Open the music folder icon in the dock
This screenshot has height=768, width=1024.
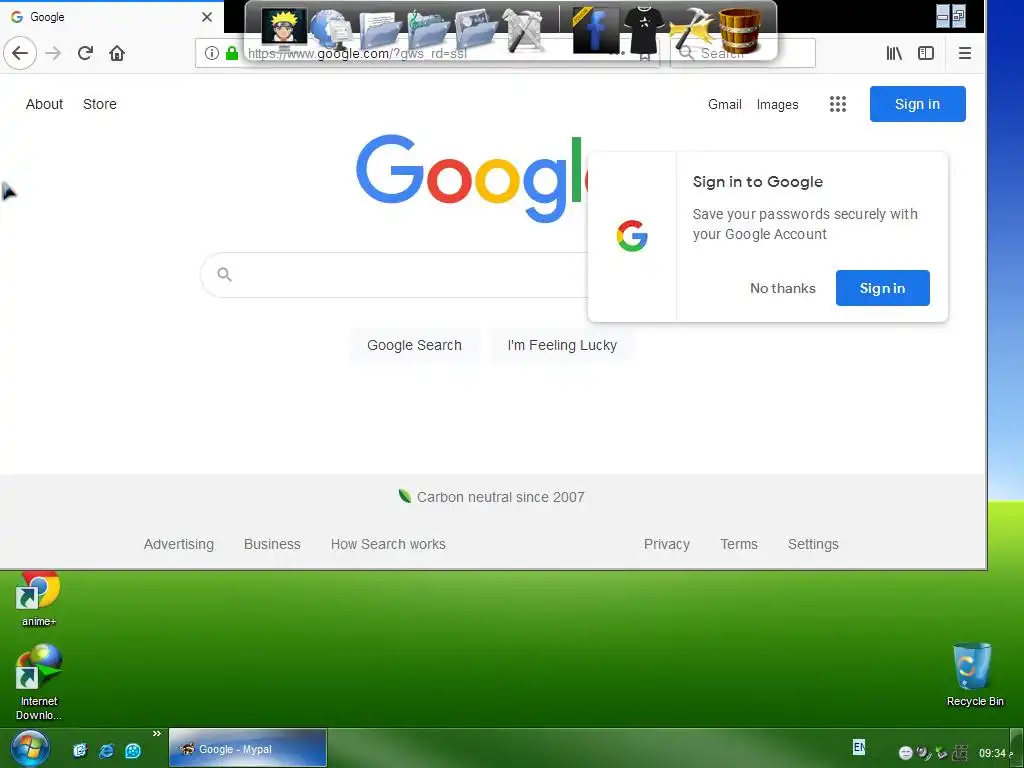click(x=427, y=30)
